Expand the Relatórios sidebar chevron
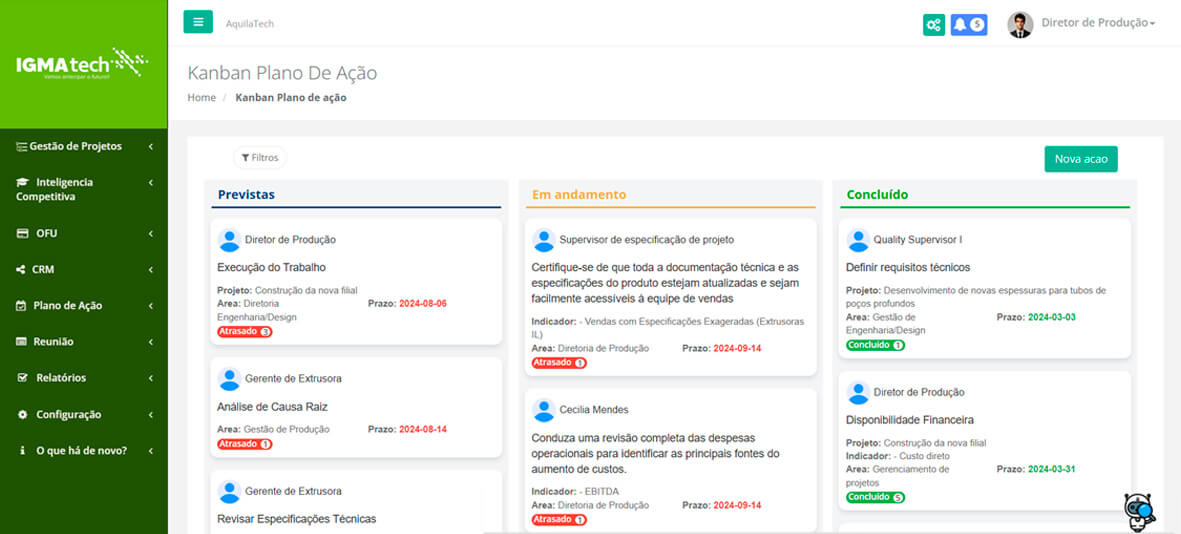 (x=151, y=378)
